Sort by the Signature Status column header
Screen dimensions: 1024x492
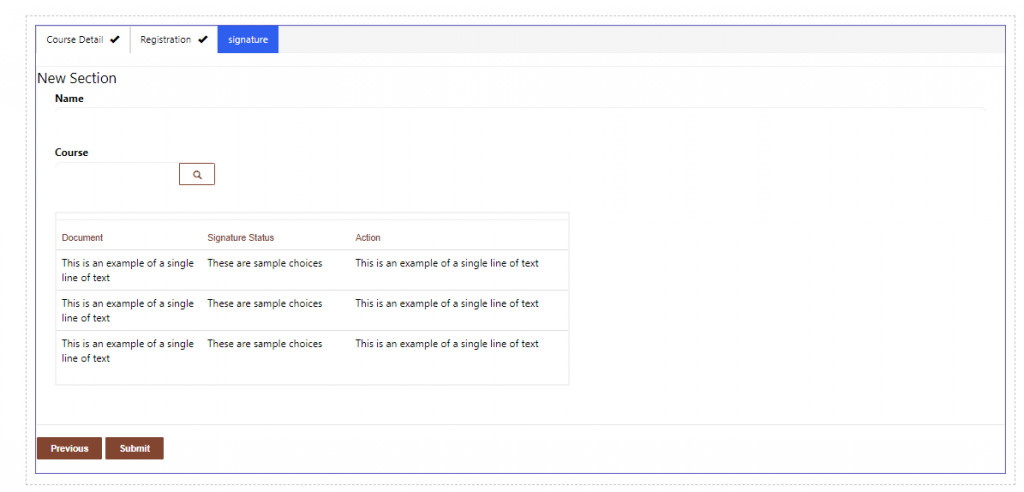pos(240,237)
